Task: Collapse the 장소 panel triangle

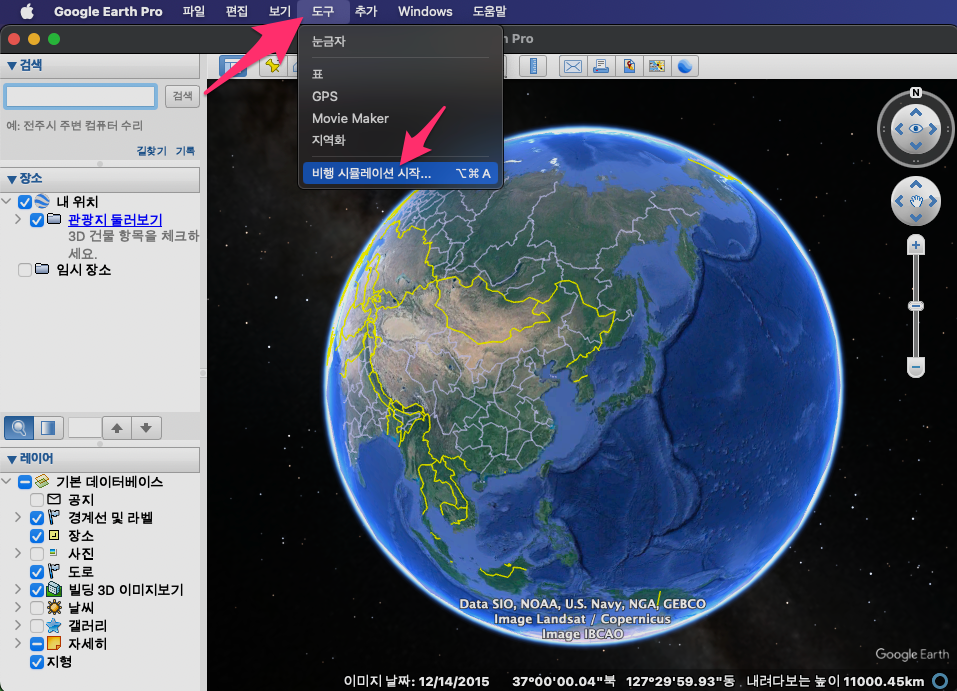Action: [x=12, y=179]
